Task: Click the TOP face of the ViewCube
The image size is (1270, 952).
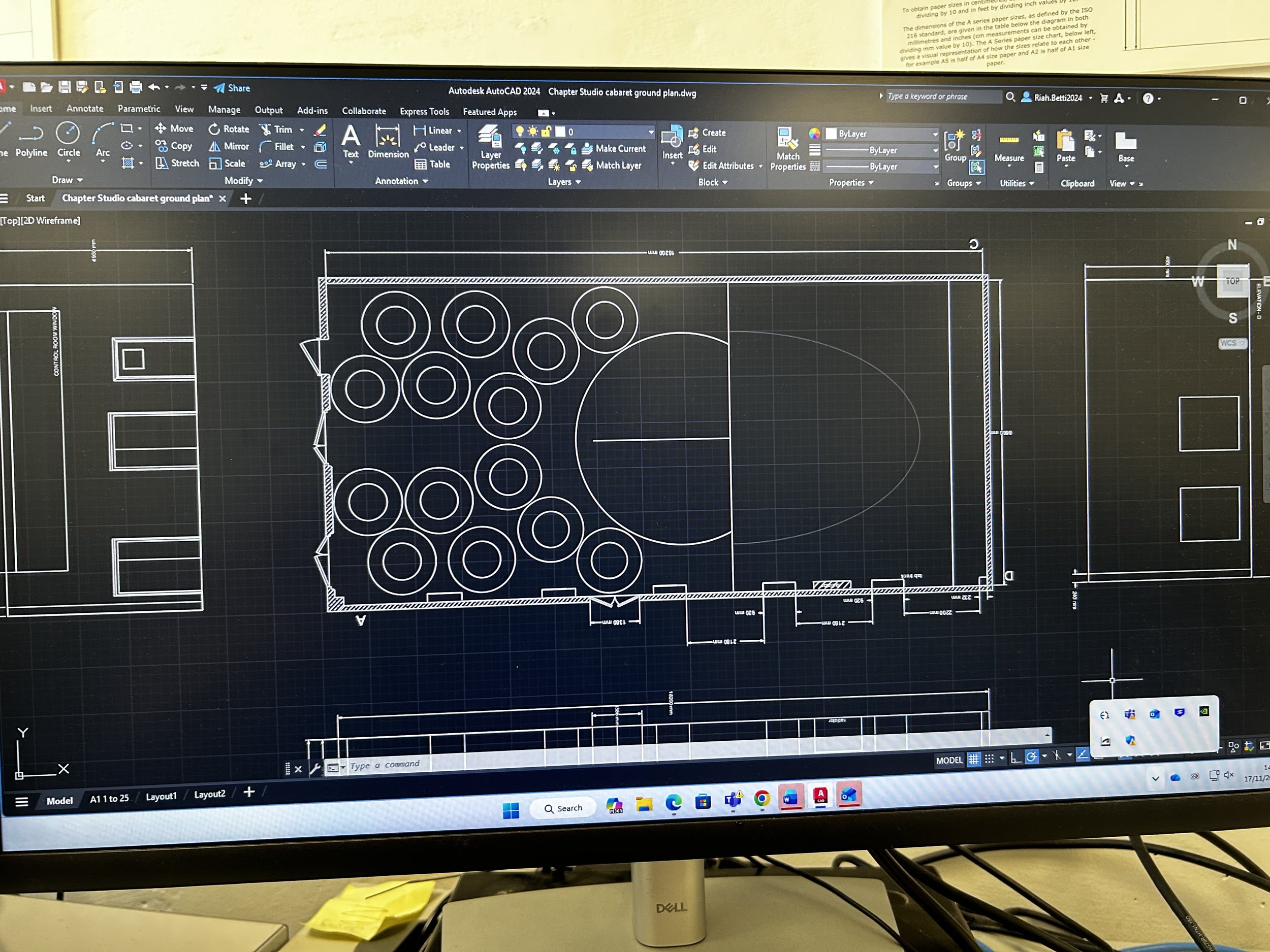Action: click(1232, 281)
